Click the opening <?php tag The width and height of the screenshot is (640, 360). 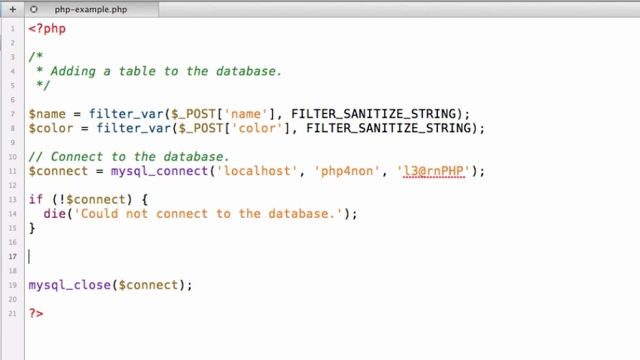point(47,29)
